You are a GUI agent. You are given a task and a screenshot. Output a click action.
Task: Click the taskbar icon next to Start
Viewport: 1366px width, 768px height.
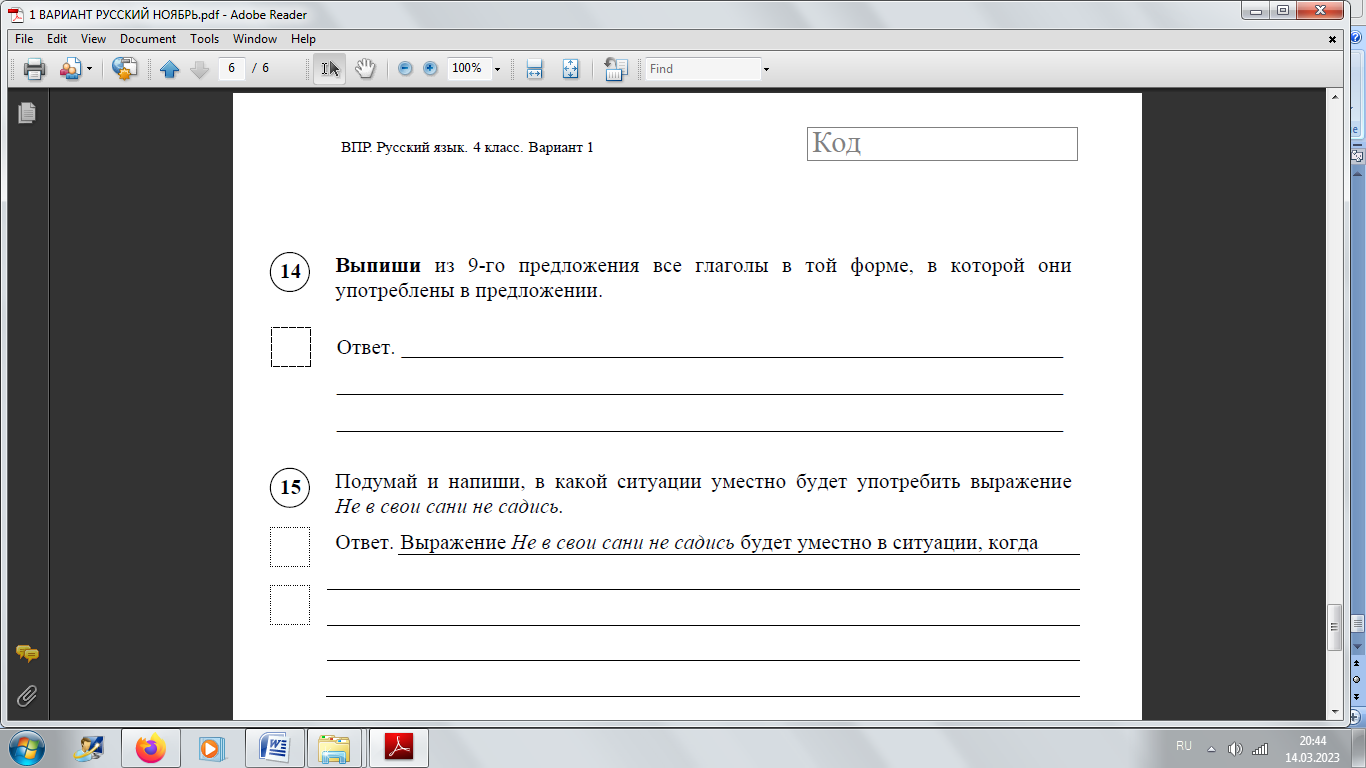90,748
